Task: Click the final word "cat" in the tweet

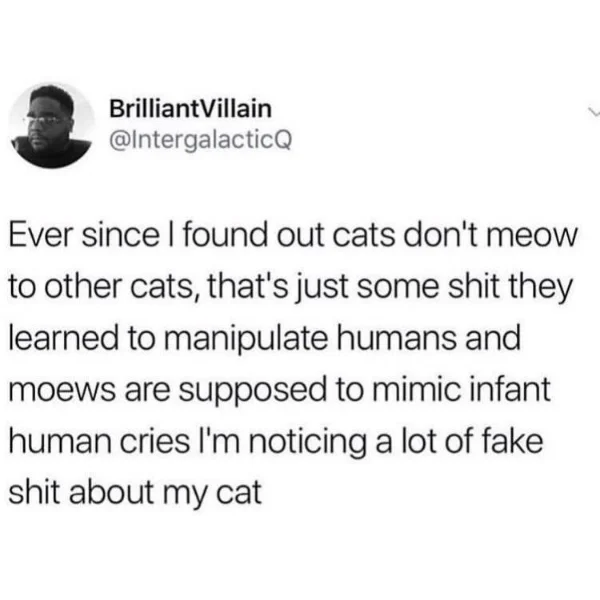Action: point(239,493)
